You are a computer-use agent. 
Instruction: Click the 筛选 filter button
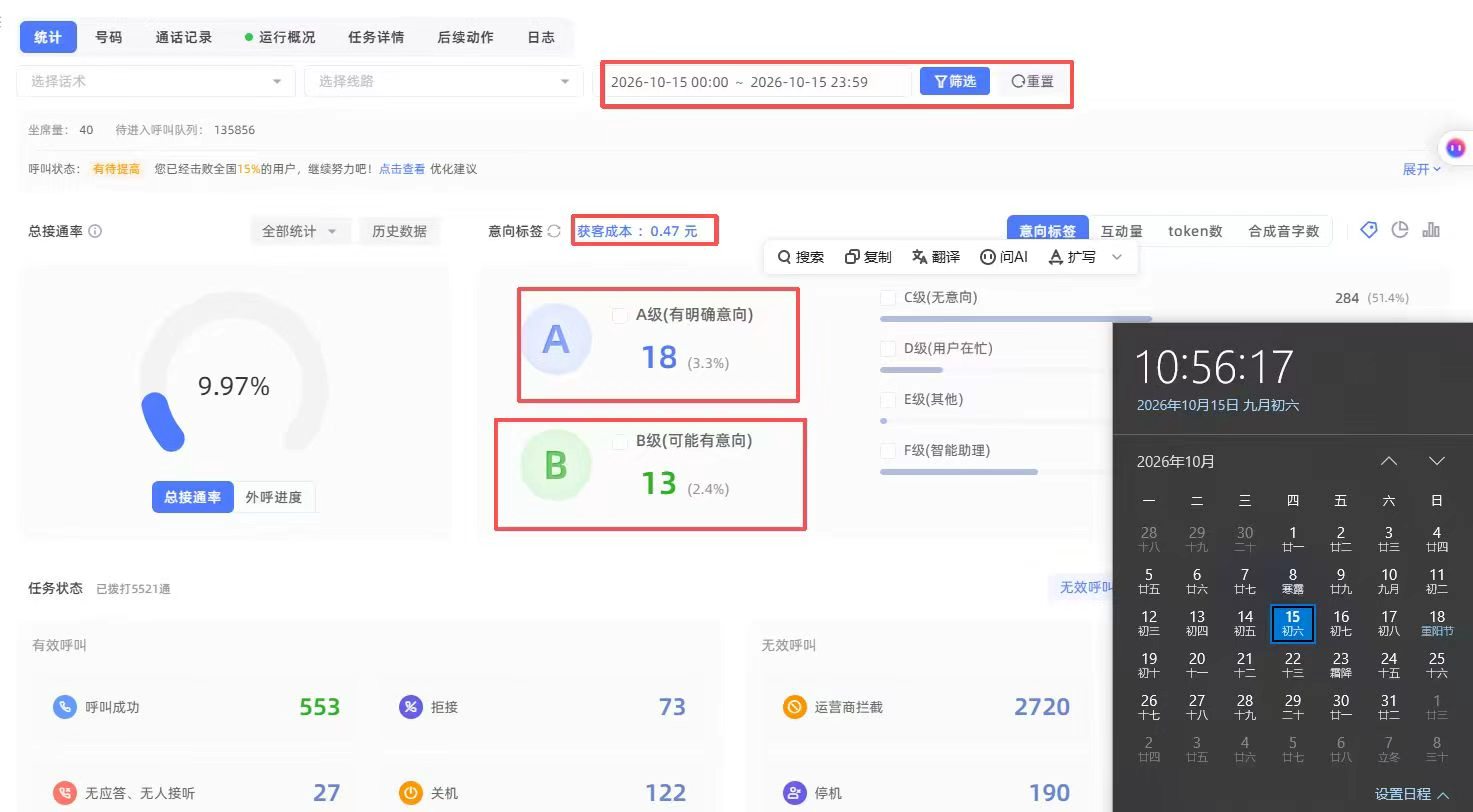click(955, 81)
